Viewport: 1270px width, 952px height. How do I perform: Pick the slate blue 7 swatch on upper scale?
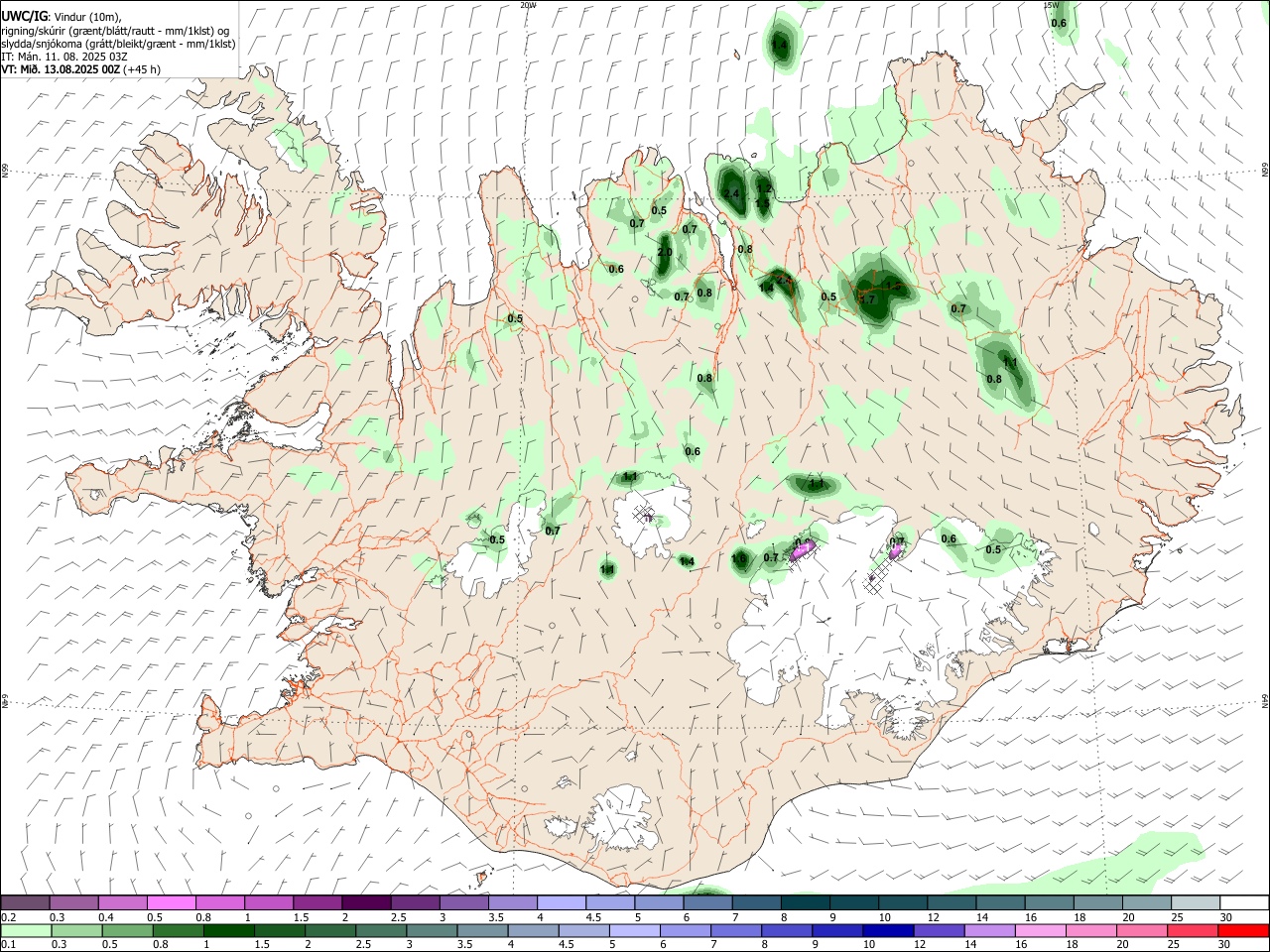[756, 902]
